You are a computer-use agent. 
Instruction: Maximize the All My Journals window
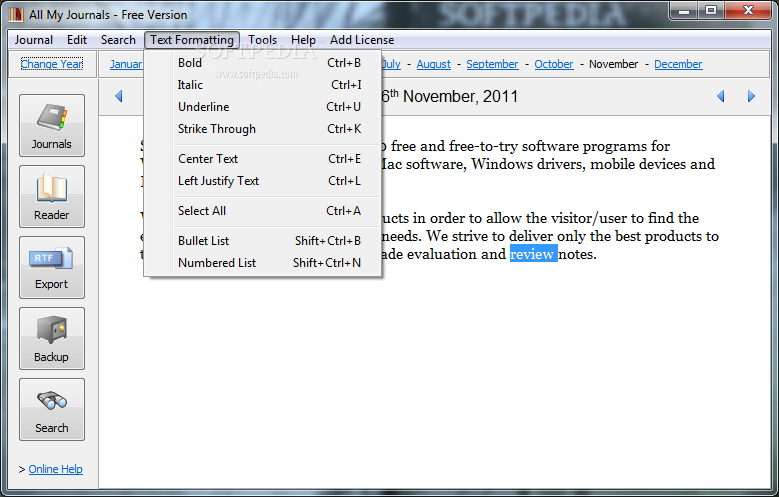[711, 10]
